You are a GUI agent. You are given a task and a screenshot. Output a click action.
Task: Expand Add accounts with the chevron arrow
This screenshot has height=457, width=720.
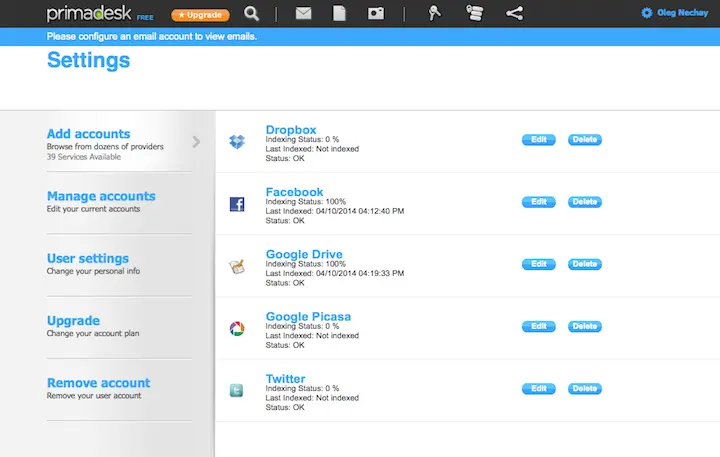pyautogui.click(x=196, y=142)
